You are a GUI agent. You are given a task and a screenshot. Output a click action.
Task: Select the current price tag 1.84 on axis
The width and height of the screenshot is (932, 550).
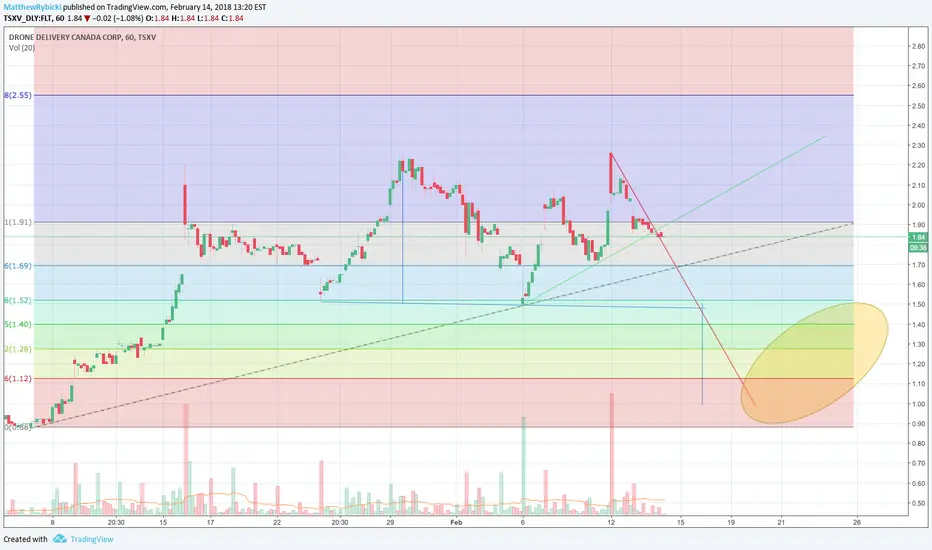918,237
